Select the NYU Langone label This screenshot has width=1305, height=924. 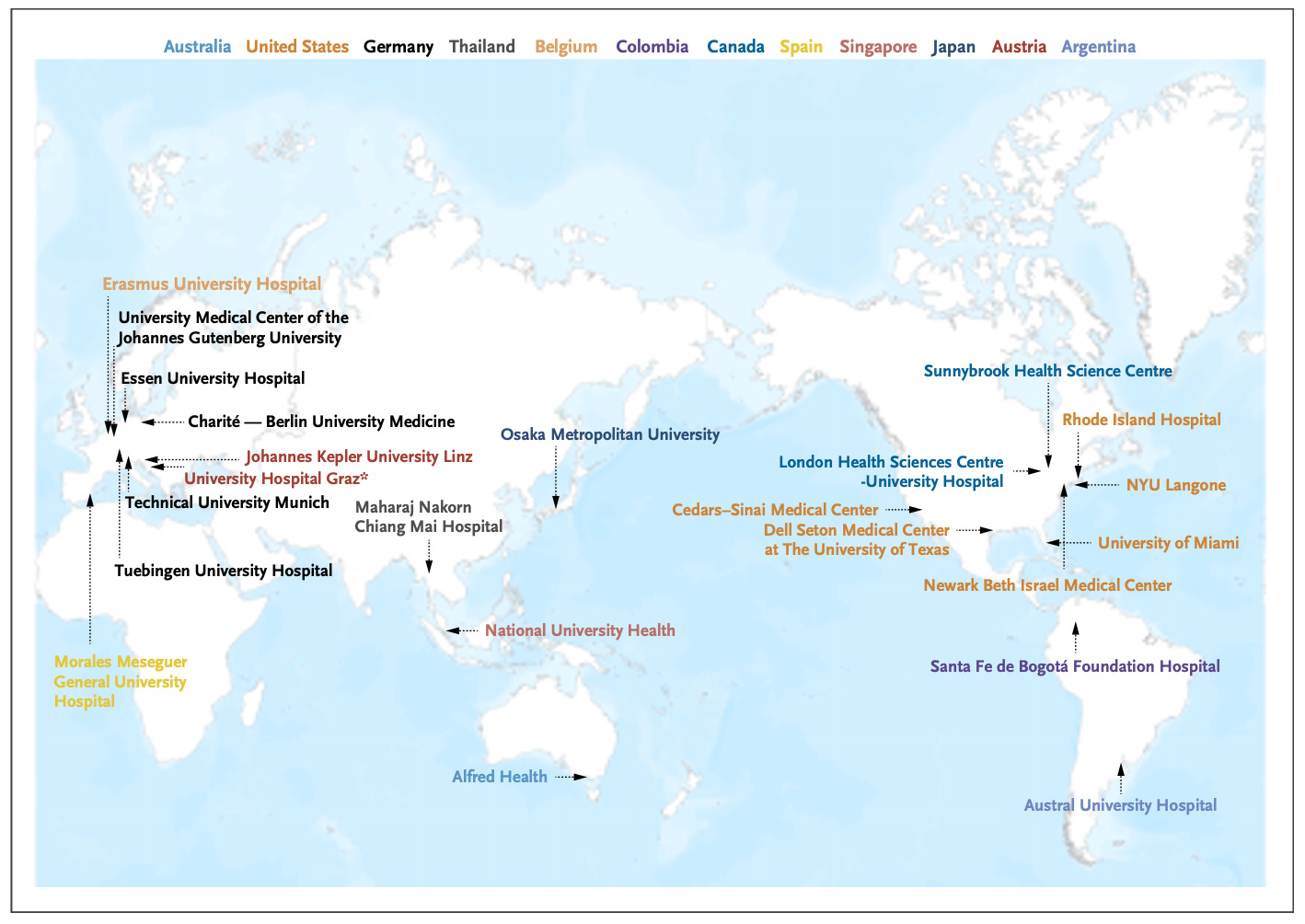(x=1176, y=485)
